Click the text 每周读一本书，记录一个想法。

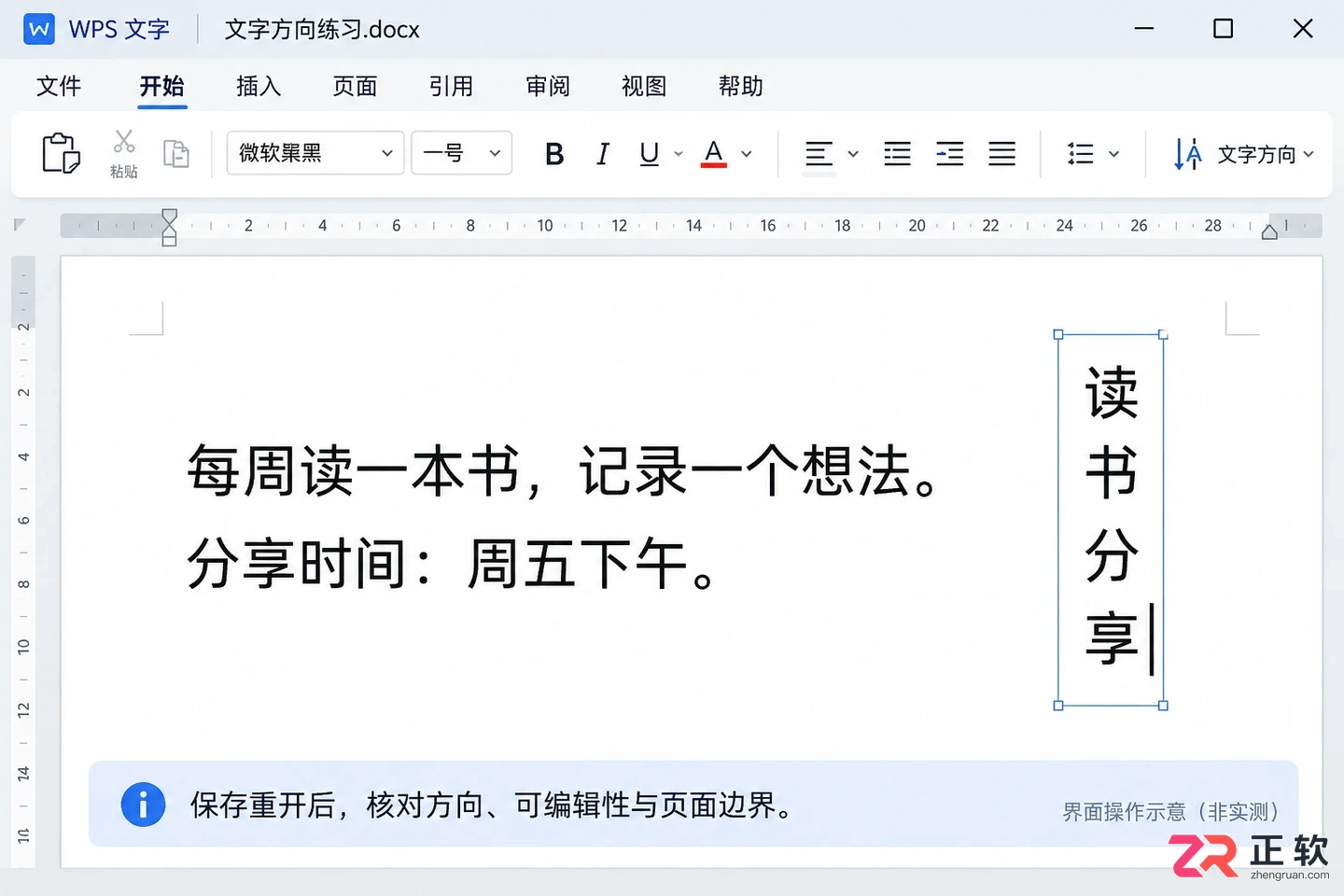[x=563, y=471]
